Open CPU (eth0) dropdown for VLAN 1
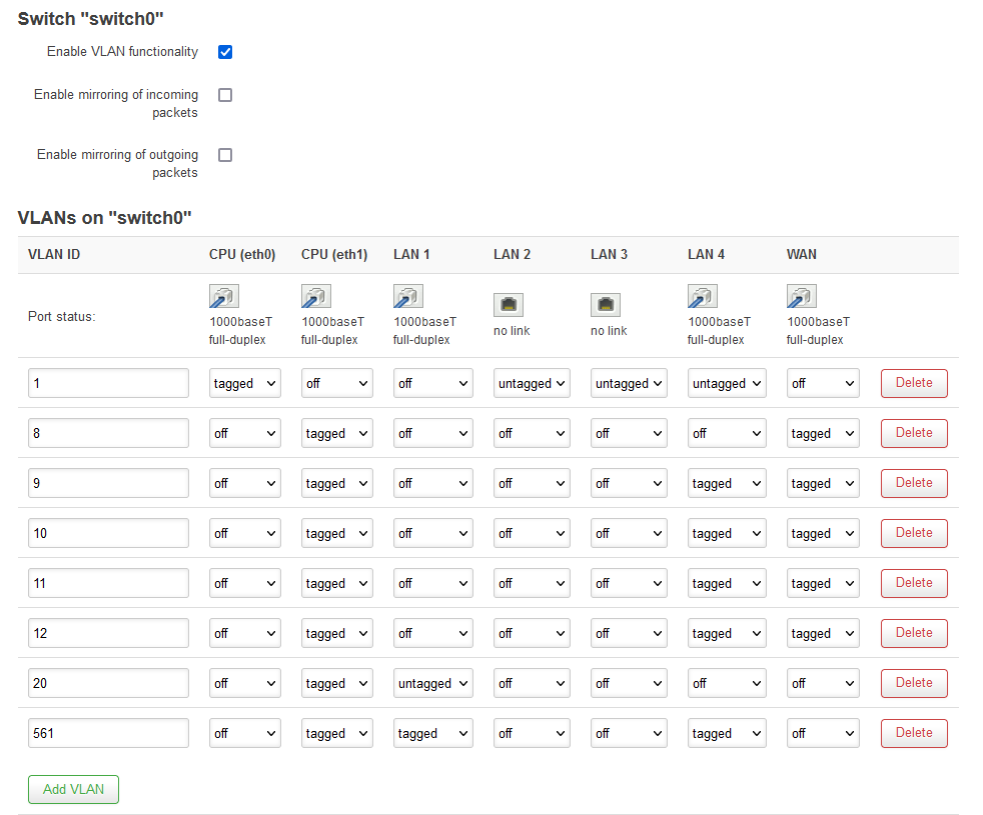This screenshot has width=983, height=815. [x=245, y=383]
